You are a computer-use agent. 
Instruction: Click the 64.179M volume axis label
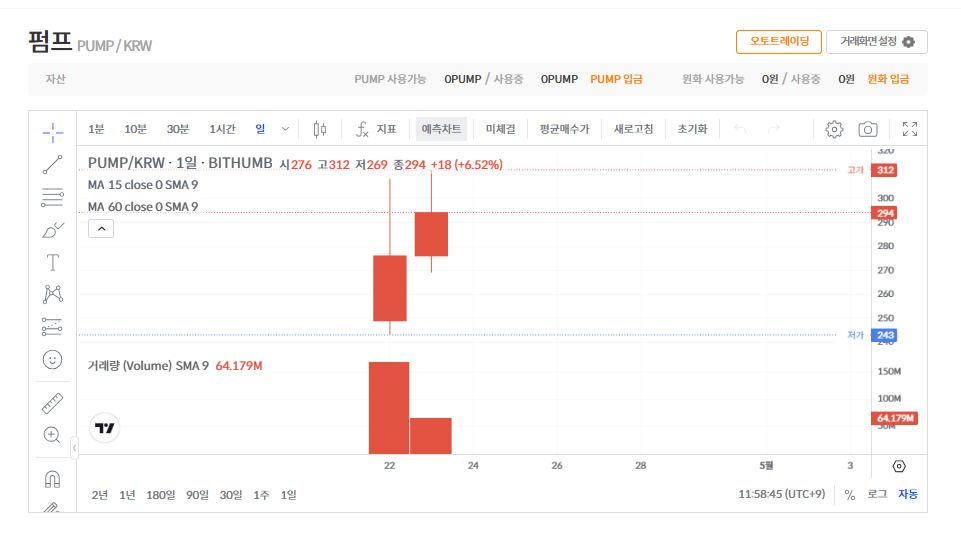[x=894, y=418]
